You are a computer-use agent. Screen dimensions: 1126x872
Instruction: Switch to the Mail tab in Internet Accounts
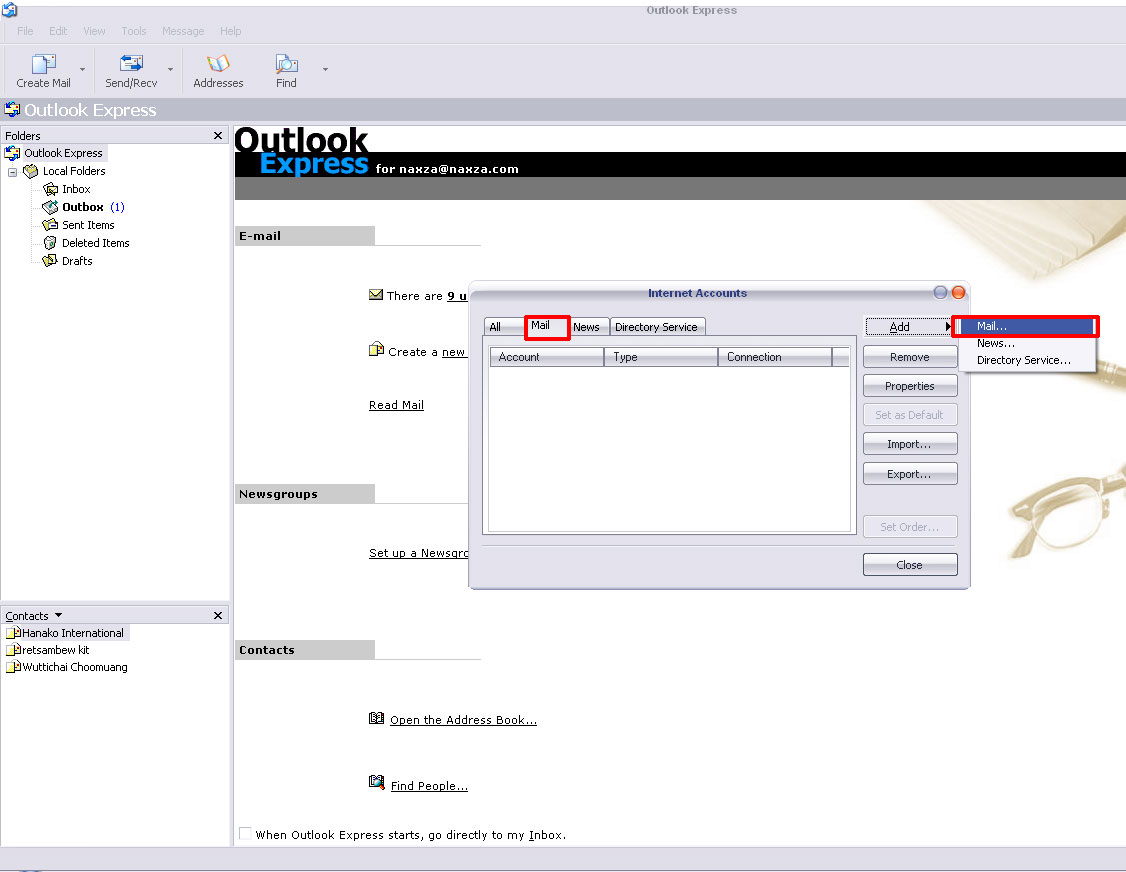point(547,326)
